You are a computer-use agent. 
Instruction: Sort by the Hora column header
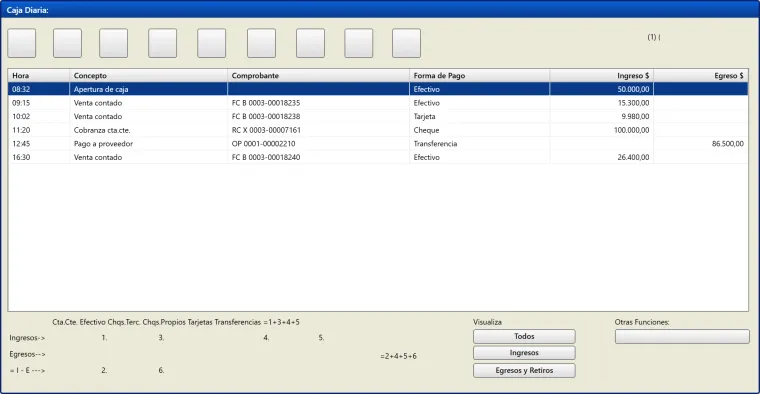click(x=38, y=76)
